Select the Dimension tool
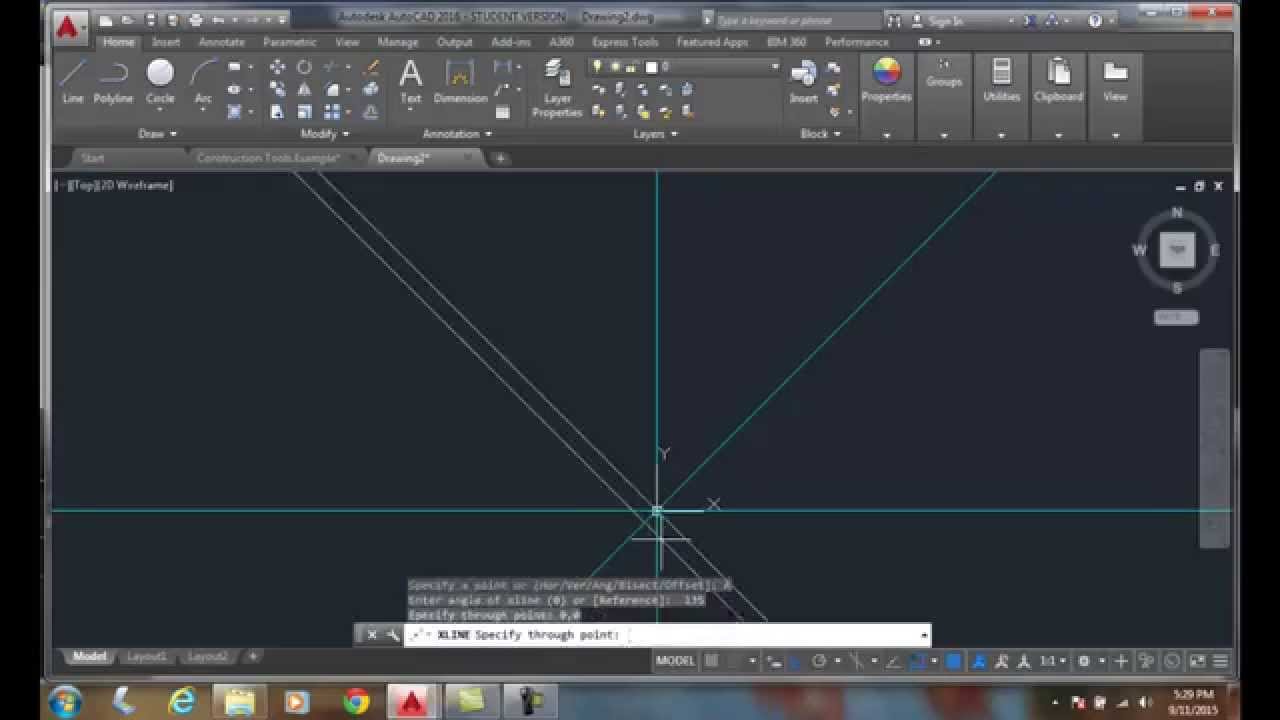Image resolution: width=1280 pixels, height=720 pixels. 460,82
